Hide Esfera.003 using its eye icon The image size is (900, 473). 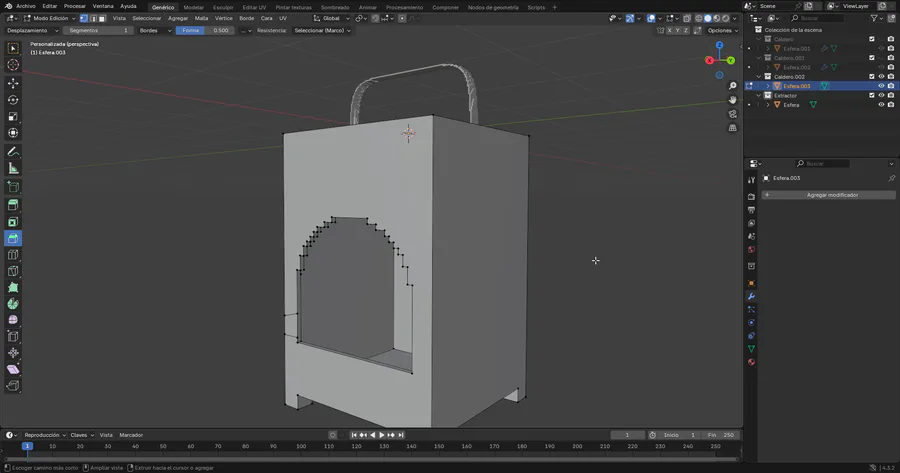coord(881,86)
